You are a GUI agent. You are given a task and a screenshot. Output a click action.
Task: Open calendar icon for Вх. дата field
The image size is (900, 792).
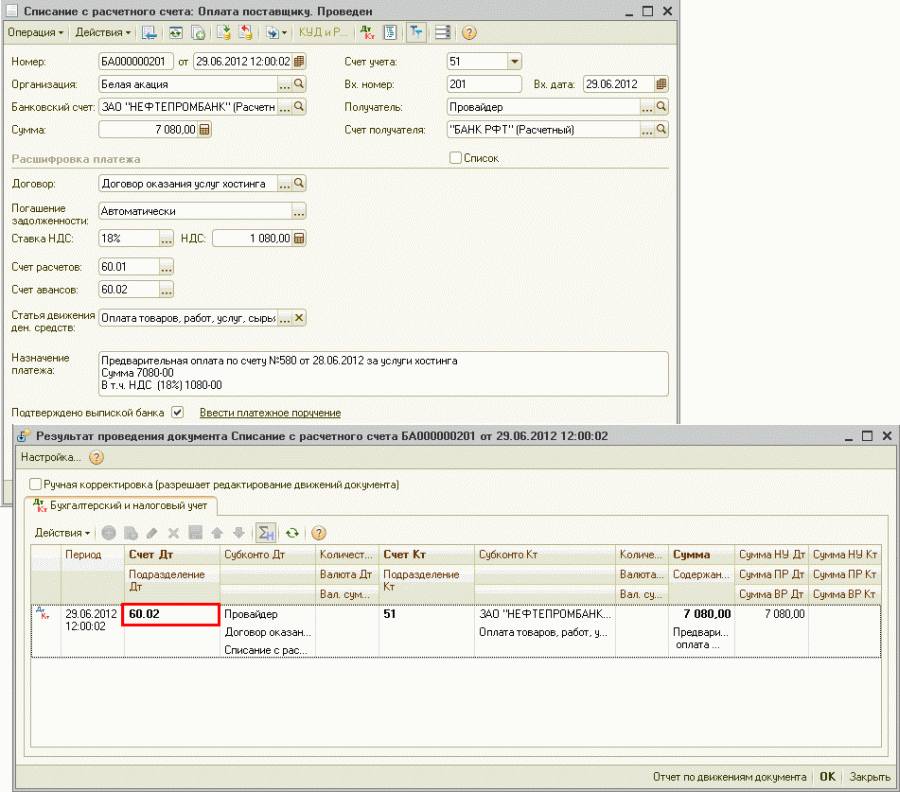[661, 84]
